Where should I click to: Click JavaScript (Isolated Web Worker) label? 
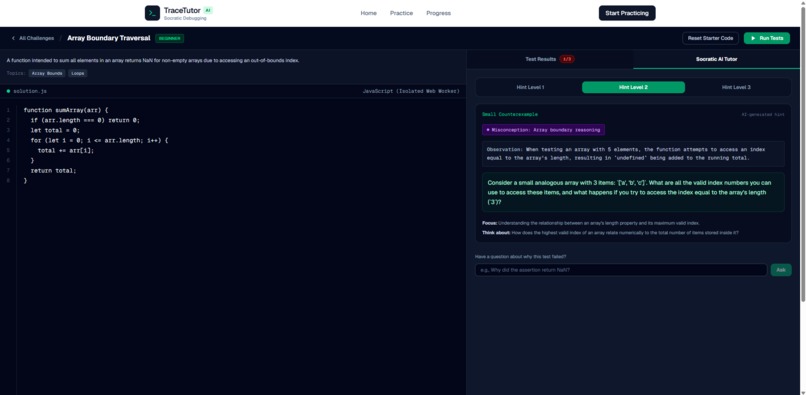click(411, 91)
